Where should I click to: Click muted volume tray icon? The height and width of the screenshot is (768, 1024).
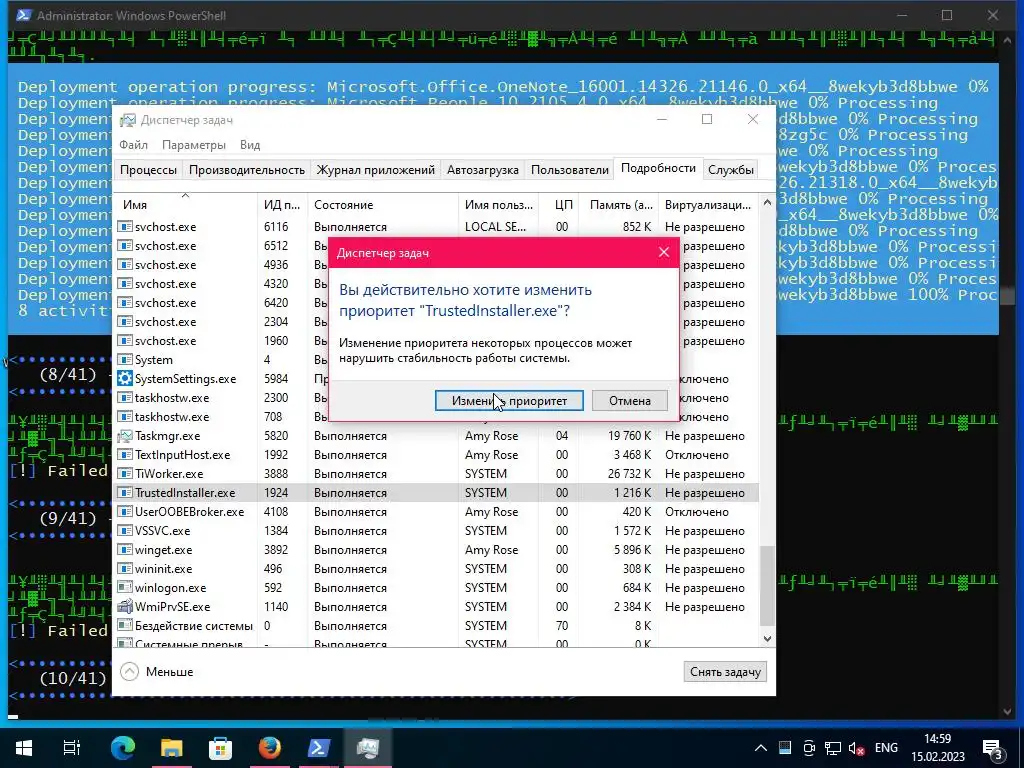[856, 748]
